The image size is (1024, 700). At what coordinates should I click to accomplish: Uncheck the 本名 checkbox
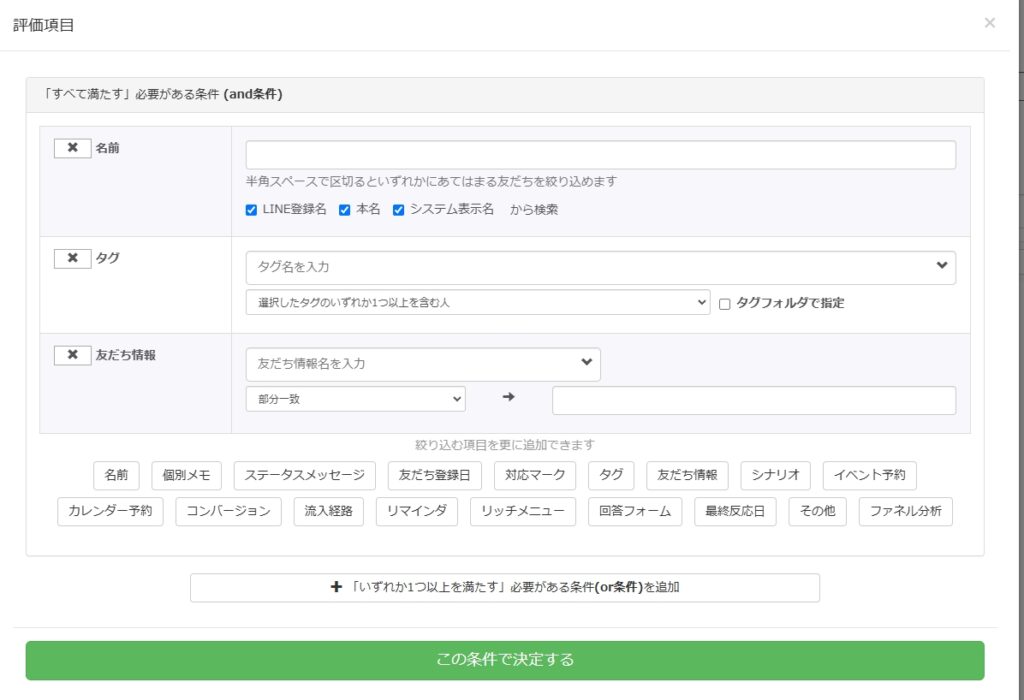tap(344, 210)
